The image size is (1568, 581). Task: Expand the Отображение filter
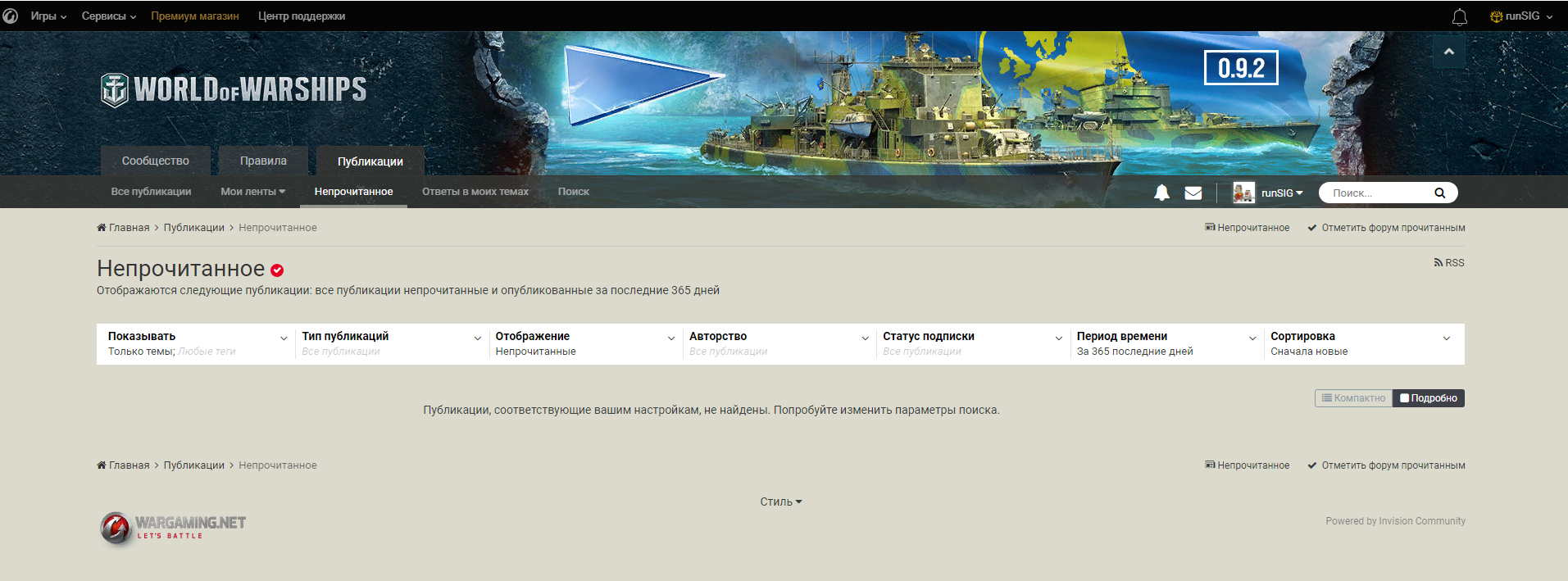click(585, 343)
